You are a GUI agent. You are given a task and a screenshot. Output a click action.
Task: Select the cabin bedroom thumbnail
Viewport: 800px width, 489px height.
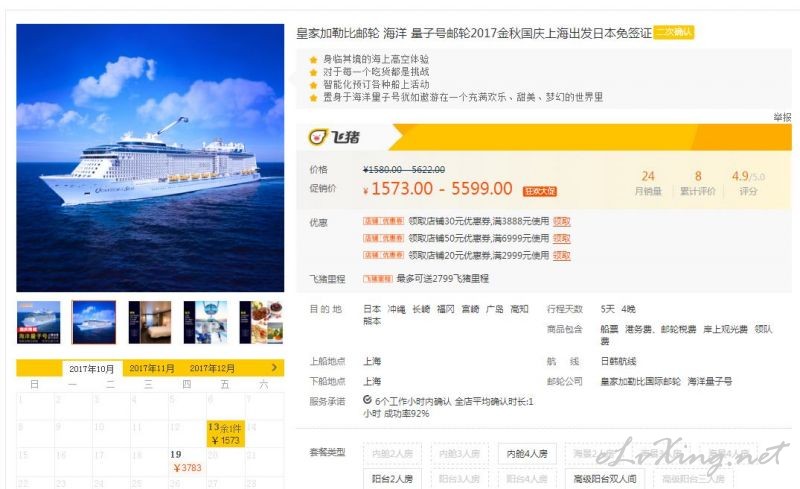coord(149,322)
